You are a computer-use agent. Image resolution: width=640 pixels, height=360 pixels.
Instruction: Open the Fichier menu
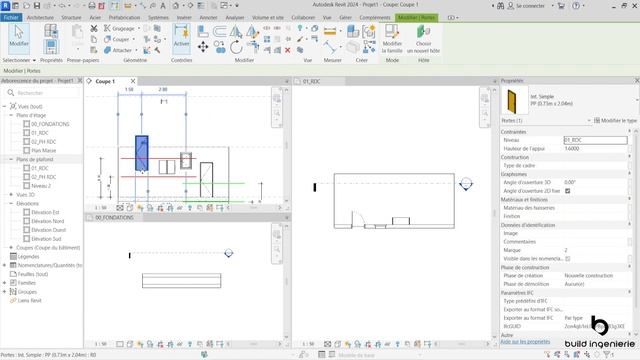point(11,18)
